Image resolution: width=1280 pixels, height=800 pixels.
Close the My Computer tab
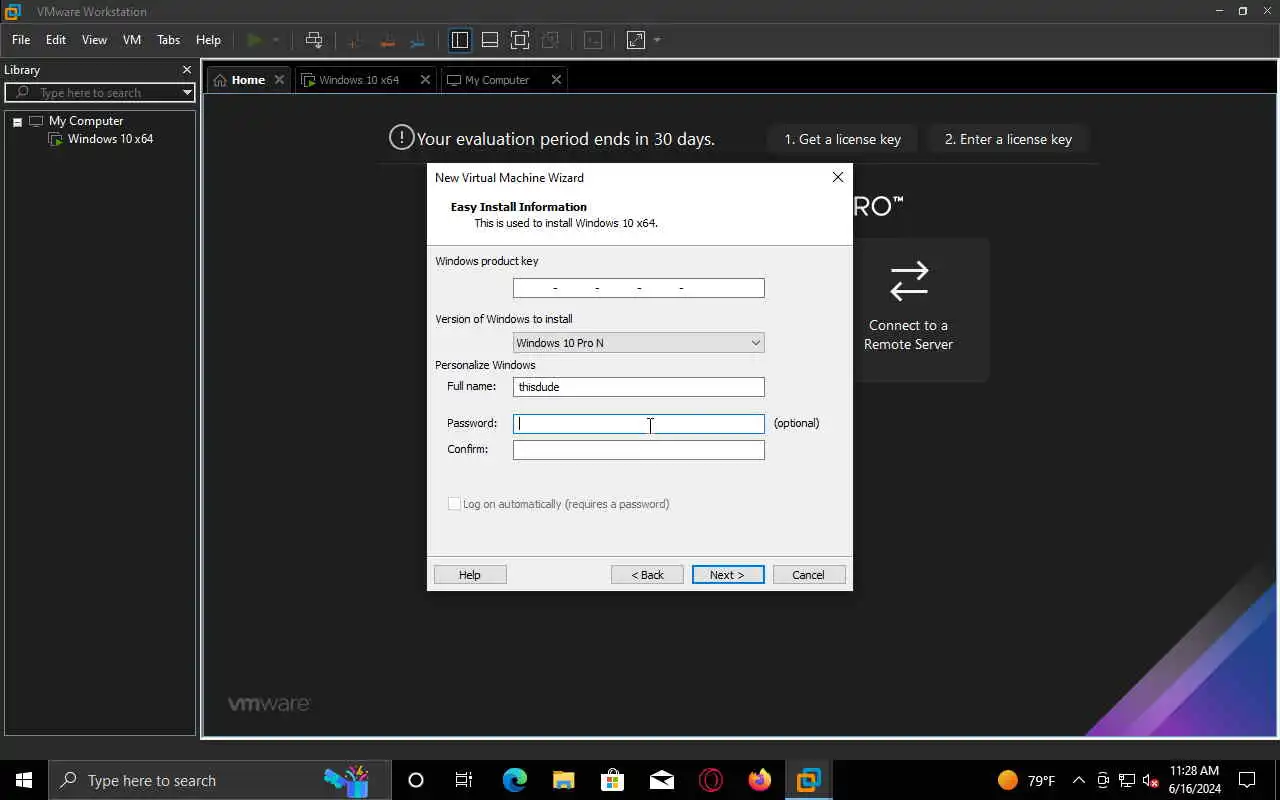click(556, 80)
